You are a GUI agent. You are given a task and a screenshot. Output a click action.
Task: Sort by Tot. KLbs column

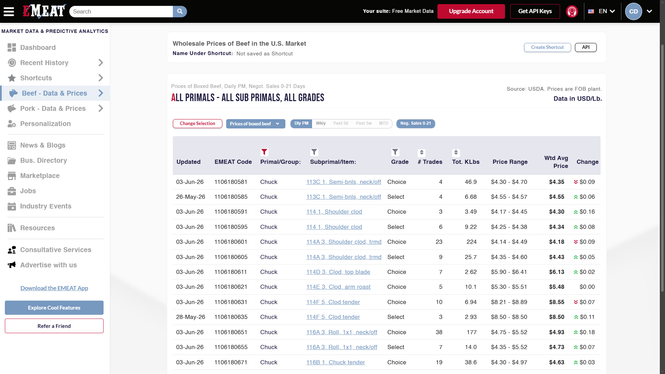pyautogui.click(x=455, y=152)
